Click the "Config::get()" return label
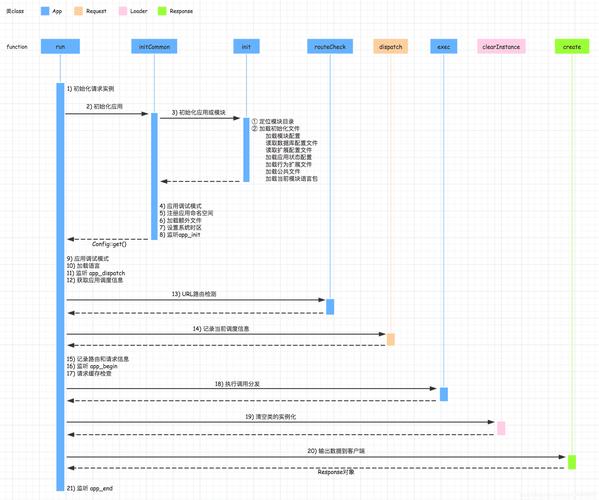Image resolution: width=599 pixels, height=500 pixels. point(109,244)
